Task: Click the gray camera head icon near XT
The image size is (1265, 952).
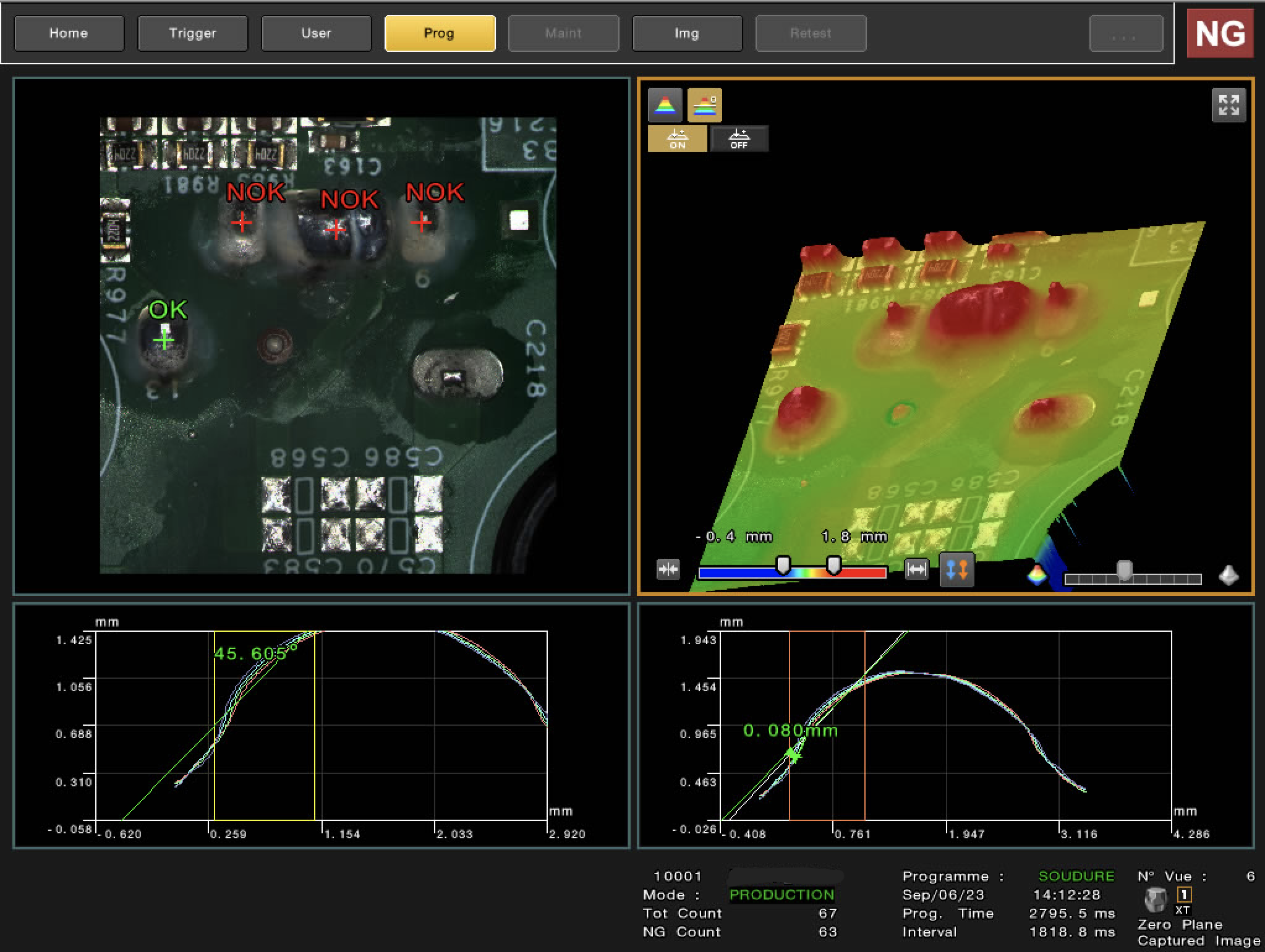Action: [x=1155, y=899]
